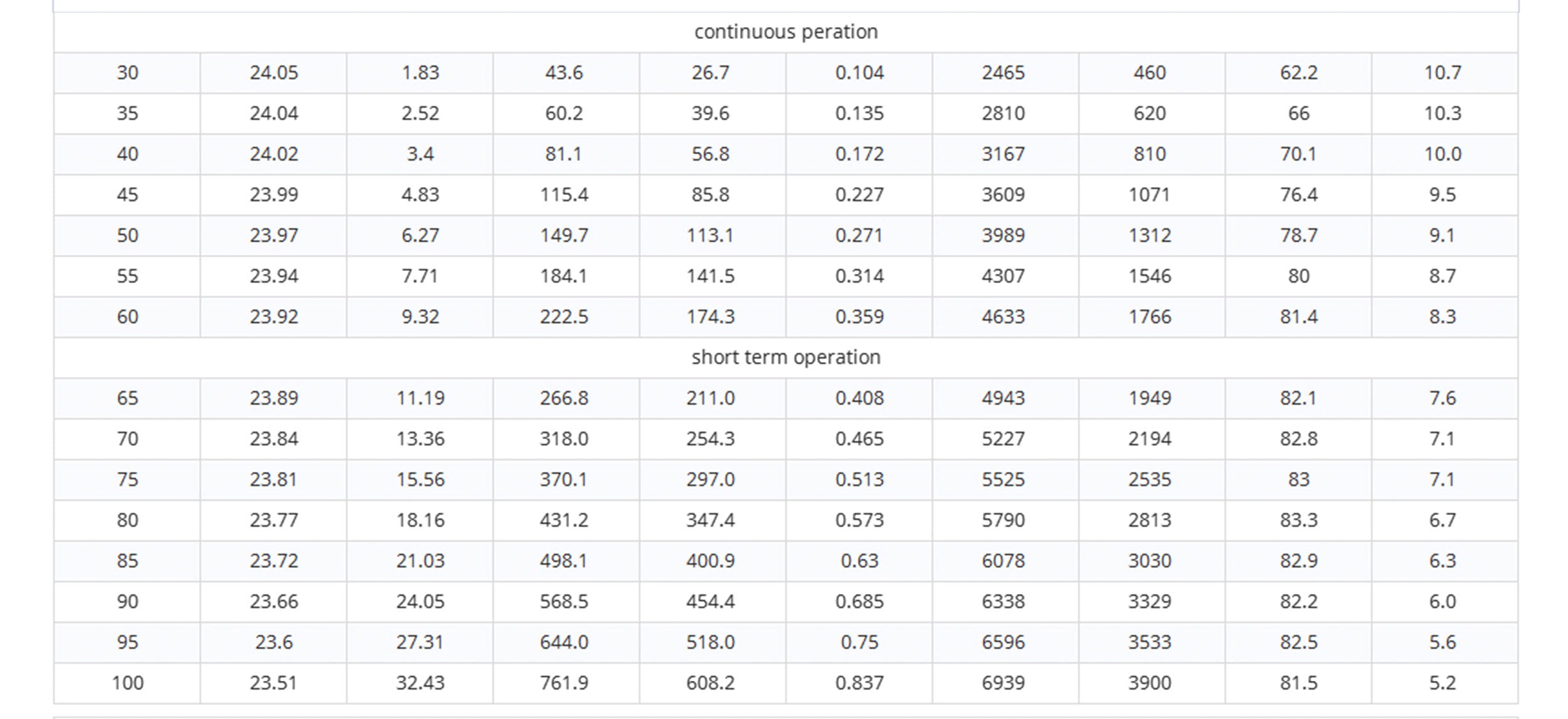Image resolution: width=1568 pixels, height=719 pixels.
Task: Select the cell showing 0.63
Action: click(859, 561)
